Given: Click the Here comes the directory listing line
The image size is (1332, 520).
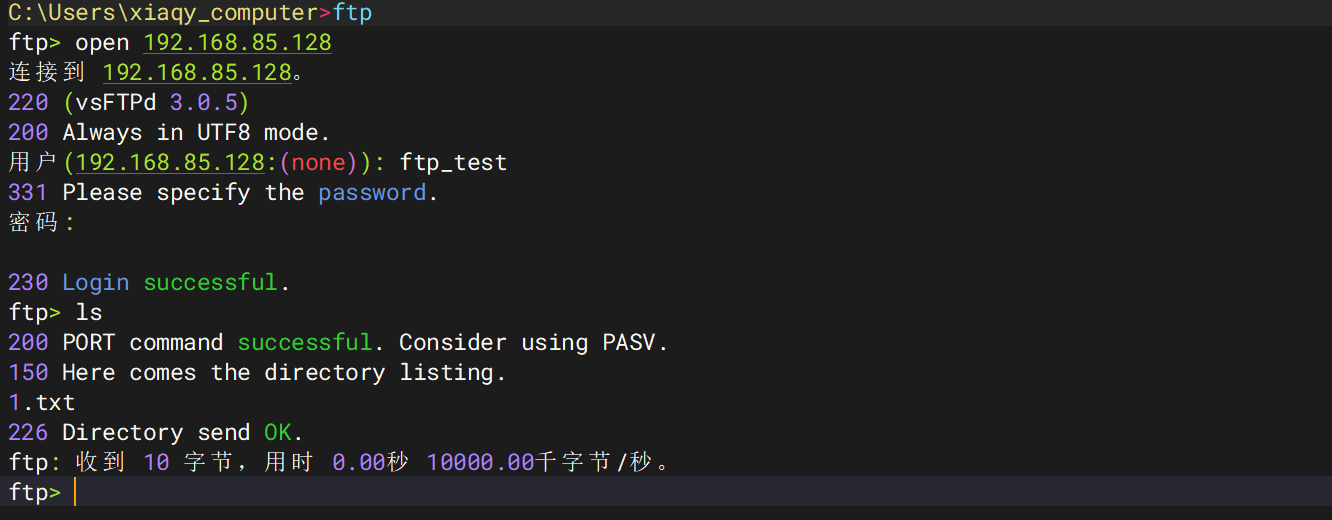Looking at the screenshot, I should pos(284,373).
